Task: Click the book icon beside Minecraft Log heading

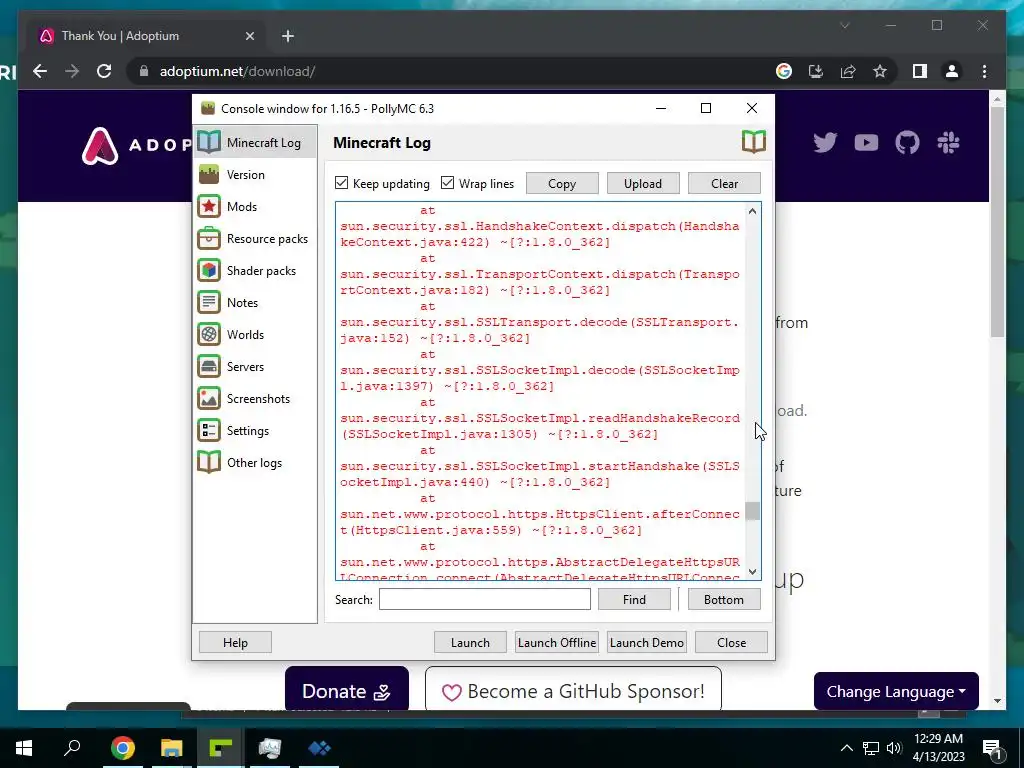Action: click(x=754, y=142)
